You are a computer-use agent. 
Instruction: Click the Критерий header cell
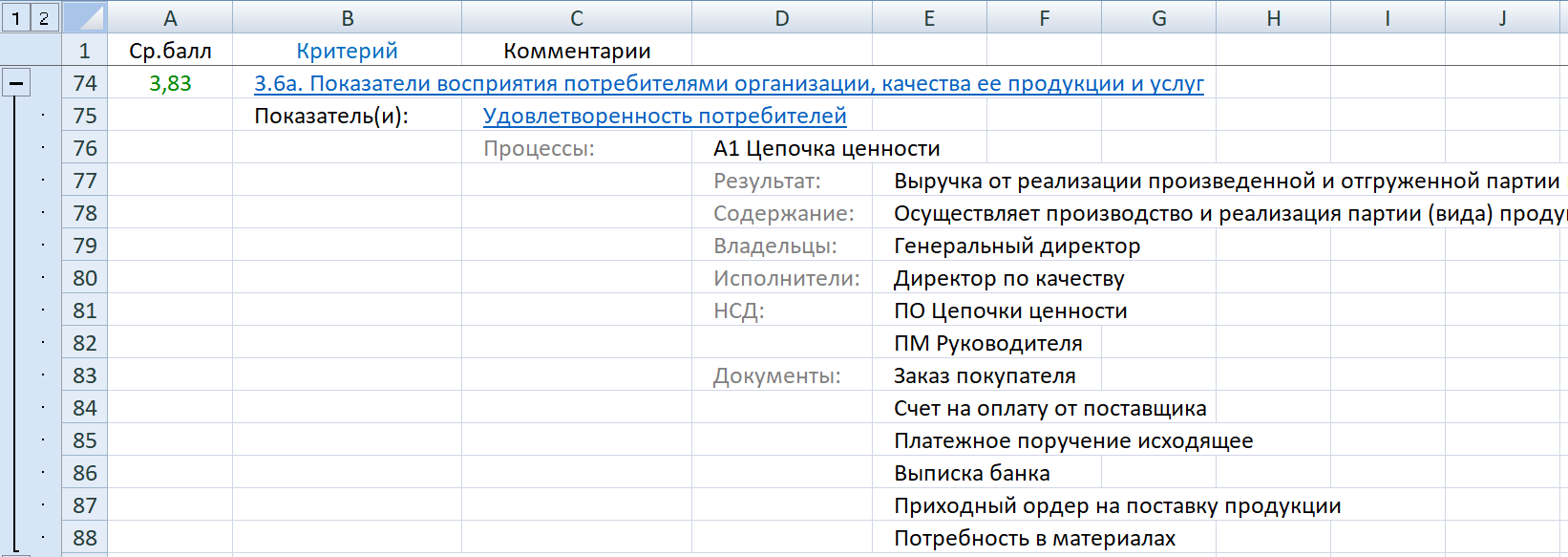[347, 52]
